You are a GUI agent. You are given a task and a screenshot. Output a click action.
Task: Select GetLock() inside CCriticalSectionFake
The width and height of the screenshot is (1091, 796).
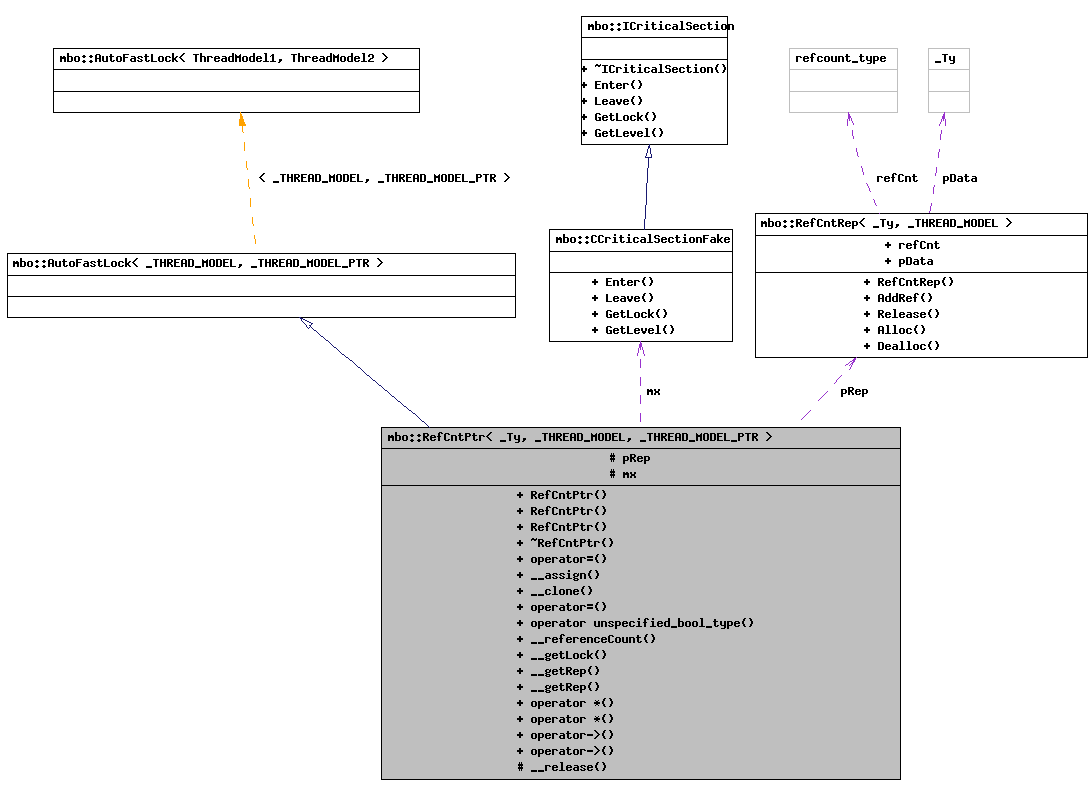[x=631, y=314]
